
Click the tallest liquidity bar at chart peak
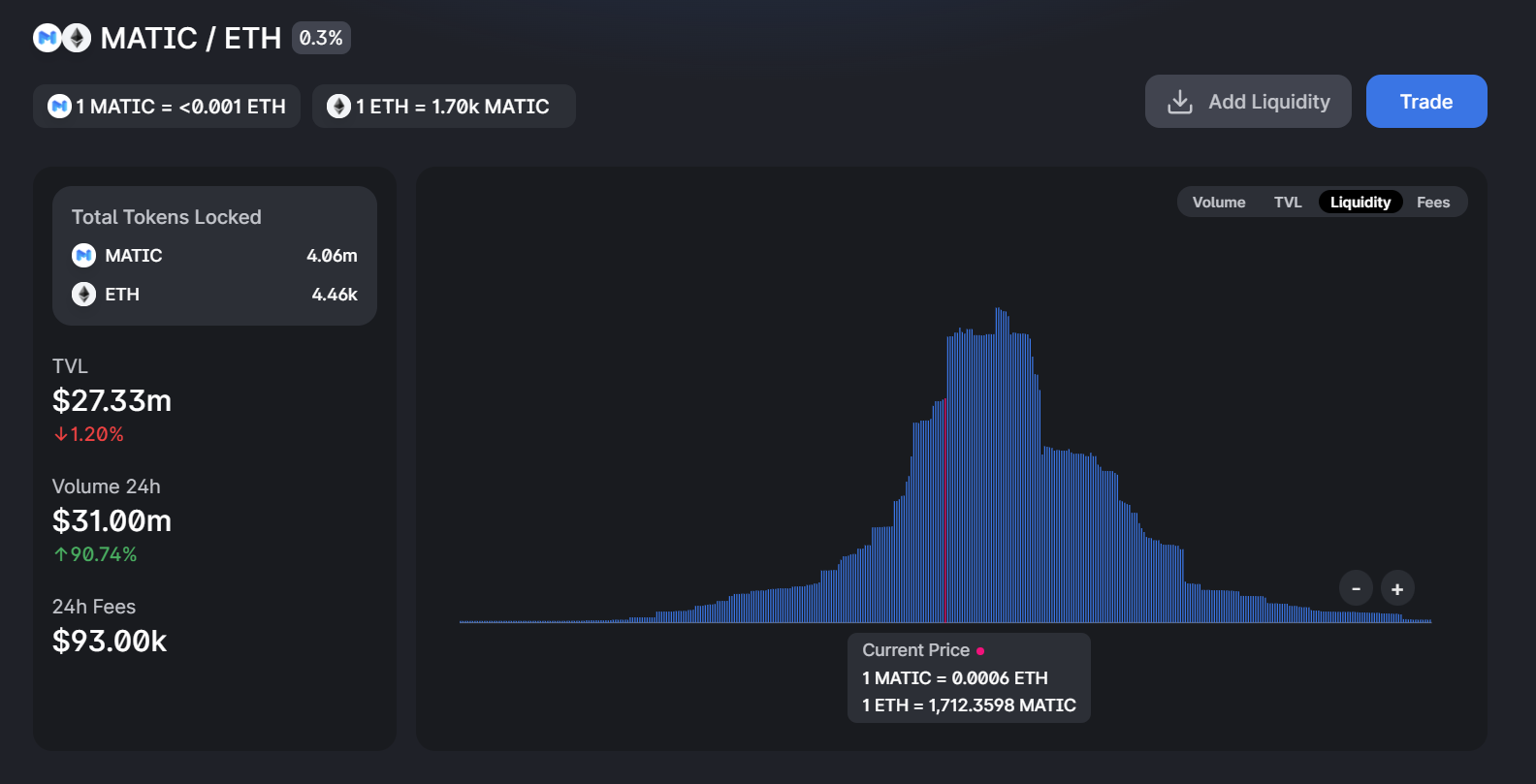[997, 465]
